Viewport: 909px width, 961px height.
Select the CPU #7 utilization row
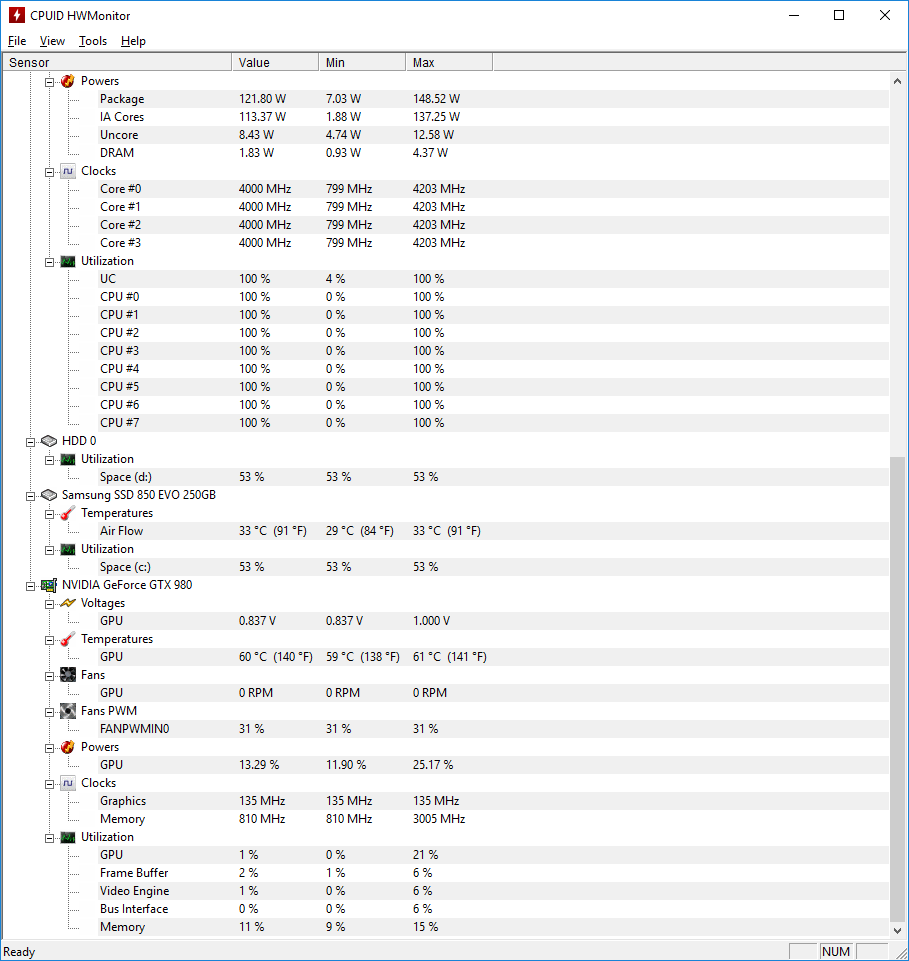493,423
